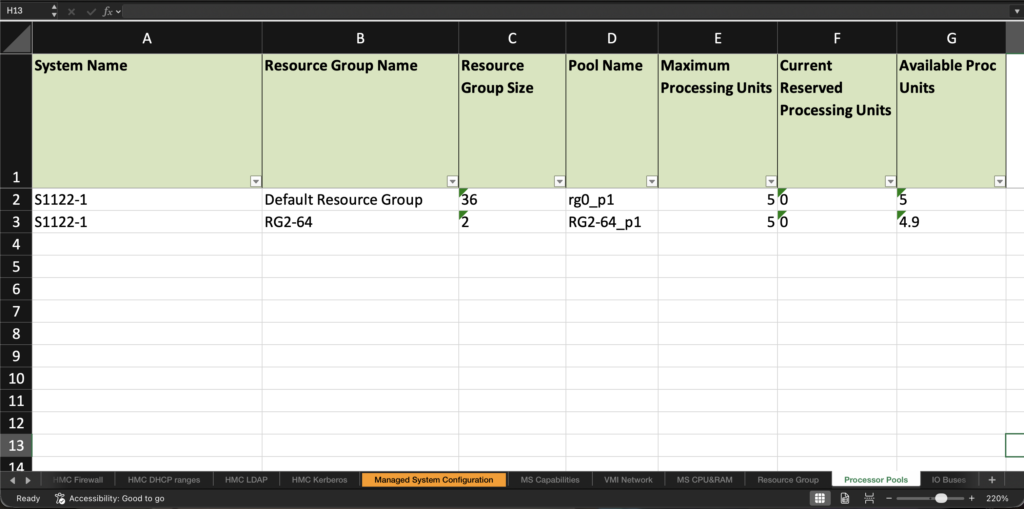Viewport: 1024px width, 509px height.
Task: Open the System Name filter dropdown
Action: (255, 181)
